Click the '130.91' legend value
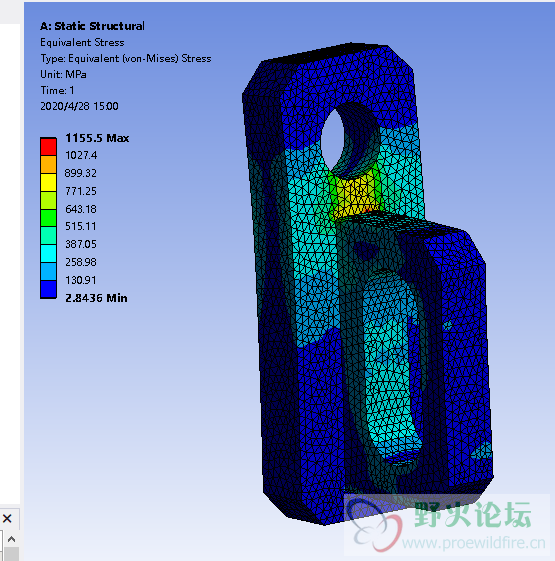 81,280
